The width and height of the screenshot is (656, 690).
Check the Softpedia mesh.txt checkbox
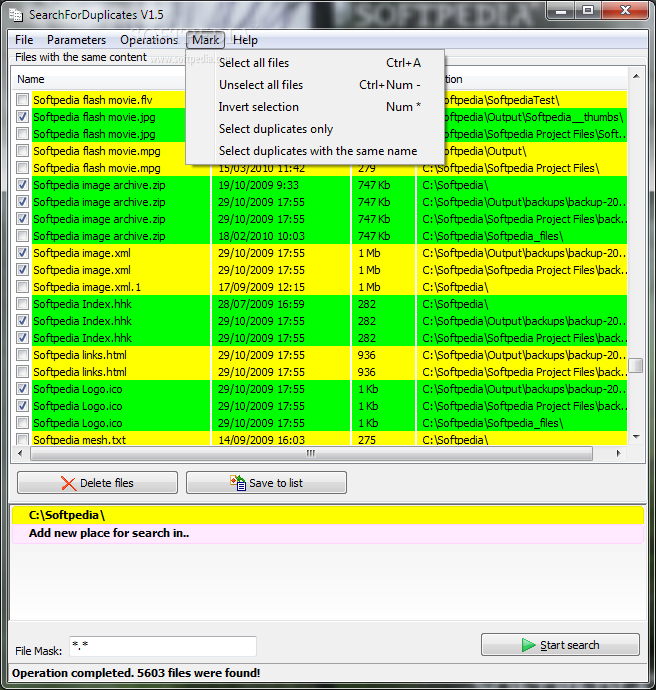click(x=22, y=440)
